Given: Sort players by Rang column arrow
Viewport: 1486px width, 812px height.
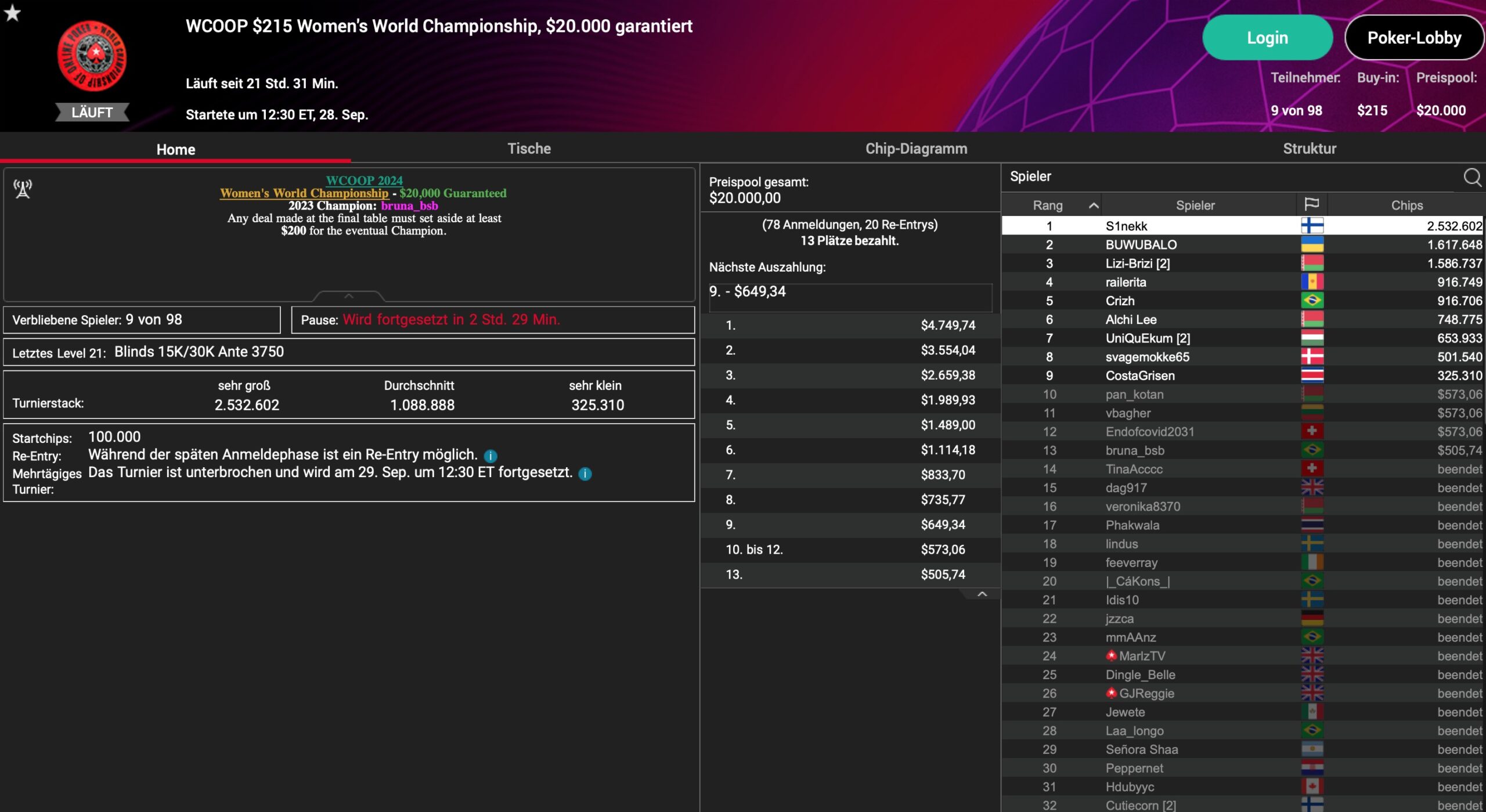Looking at the screenshot, I should tap(1094, 205).
